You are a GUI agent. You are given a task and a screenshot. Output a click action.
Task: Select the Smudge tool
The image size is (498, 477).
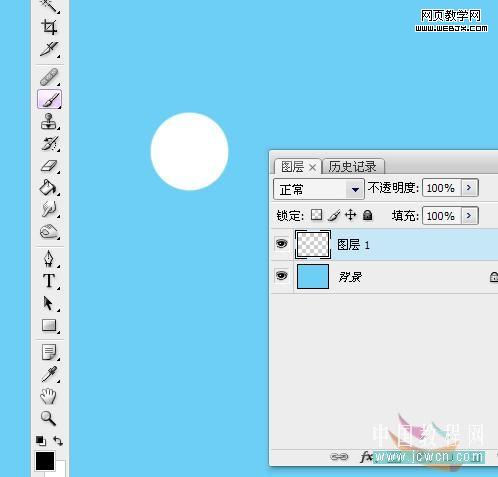(x=49, y=209)
